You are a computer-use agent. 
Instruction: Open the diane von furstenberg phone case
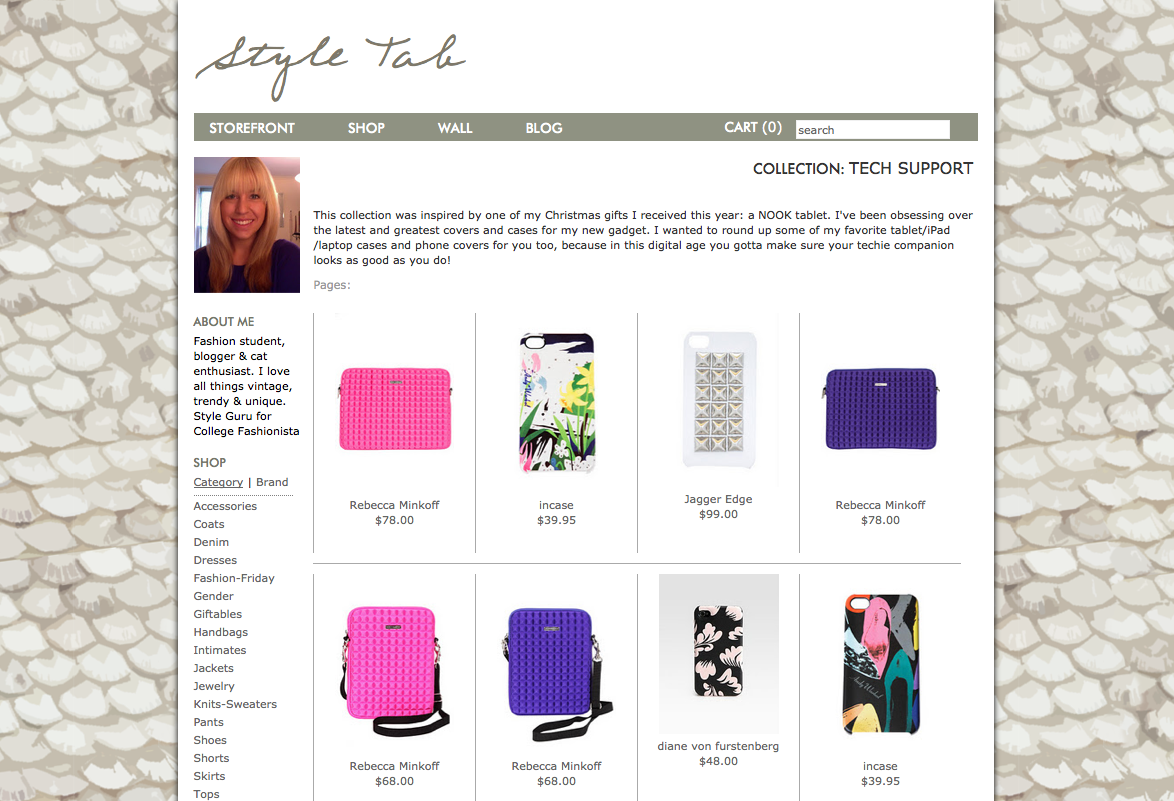[719, 654]
